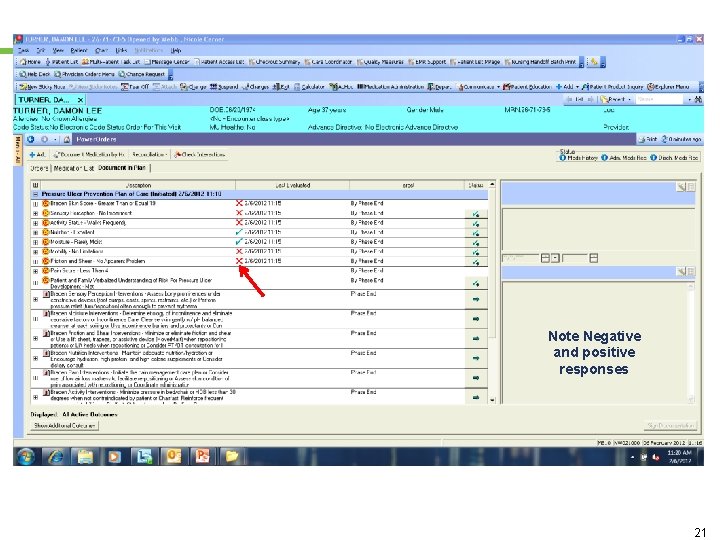Open Reconciliation dropdown
This screenshot has height=540, width=720.
(149, 155)
